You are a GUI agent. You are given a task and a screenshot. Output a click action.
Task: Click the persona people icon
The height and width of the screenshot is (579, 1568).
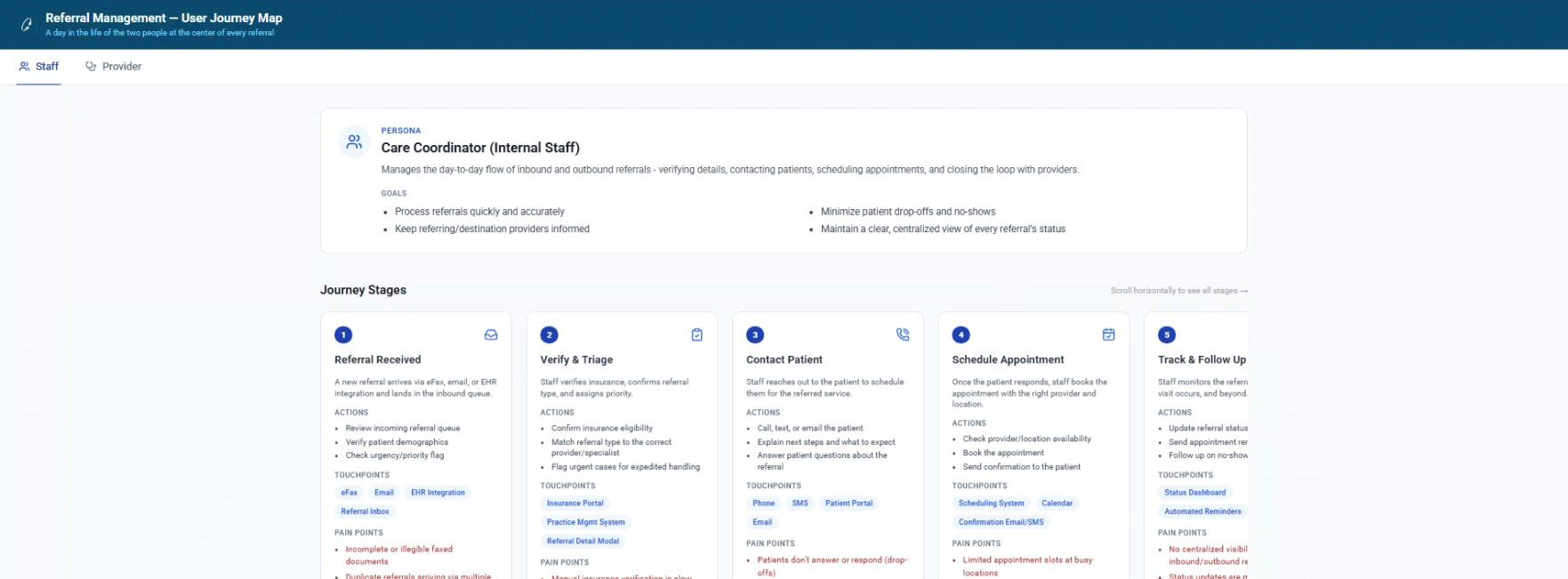click(354, 141)
